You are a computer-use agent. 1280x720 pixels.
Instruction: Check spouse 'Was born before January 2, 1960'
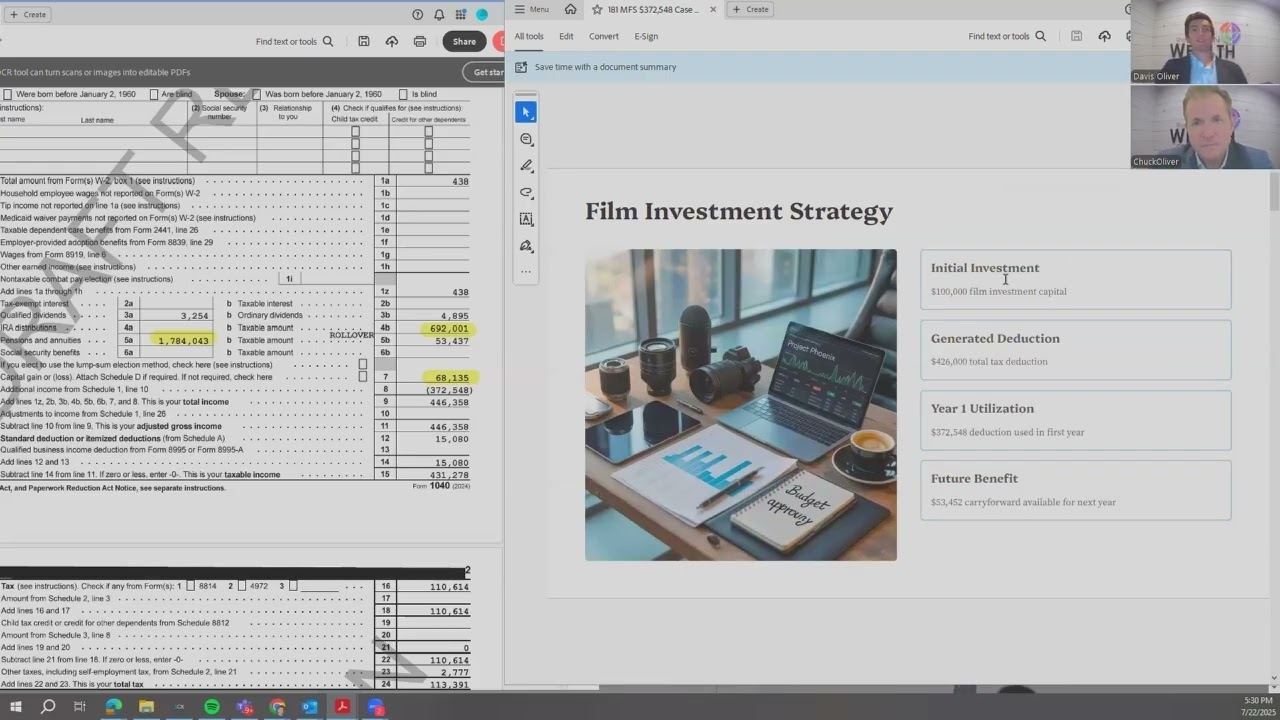(257, 94)
